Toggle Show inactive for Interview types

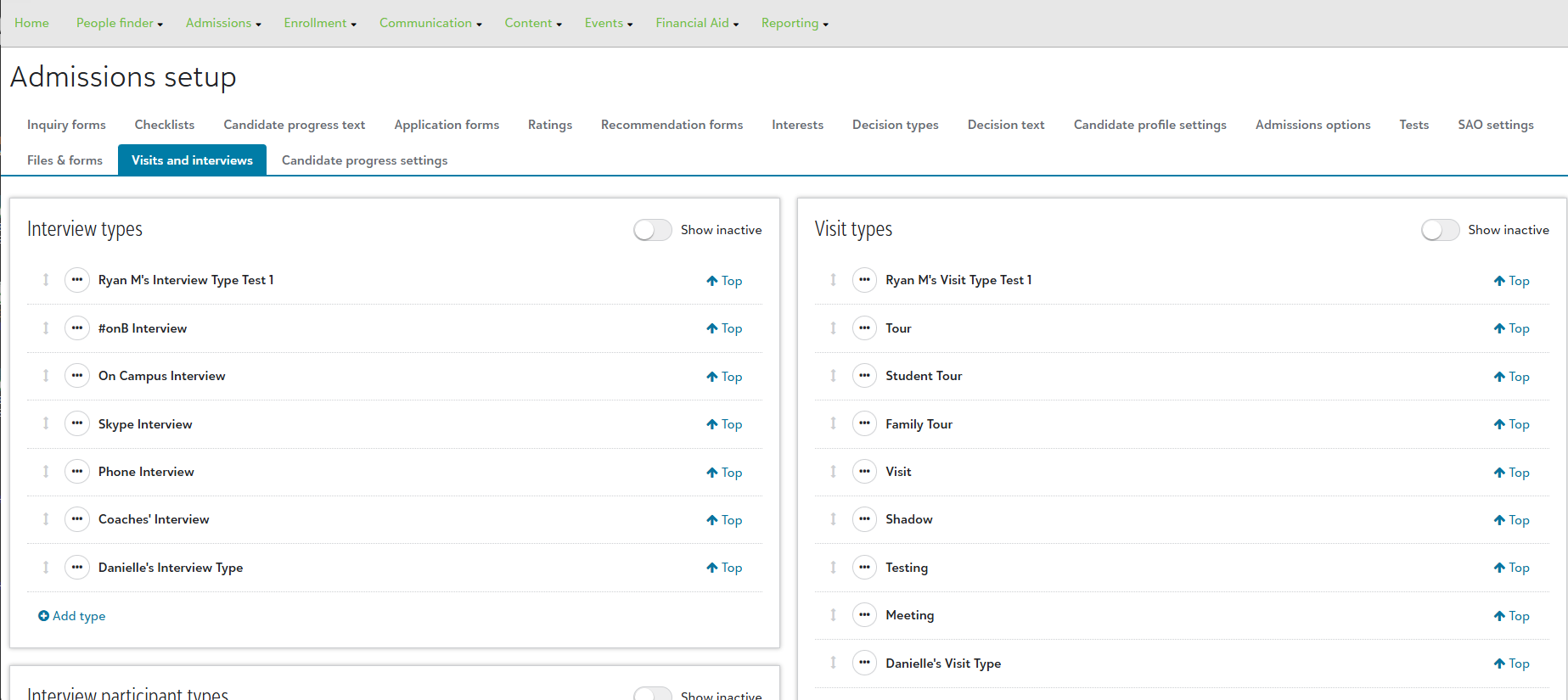(x=652, y=230)
